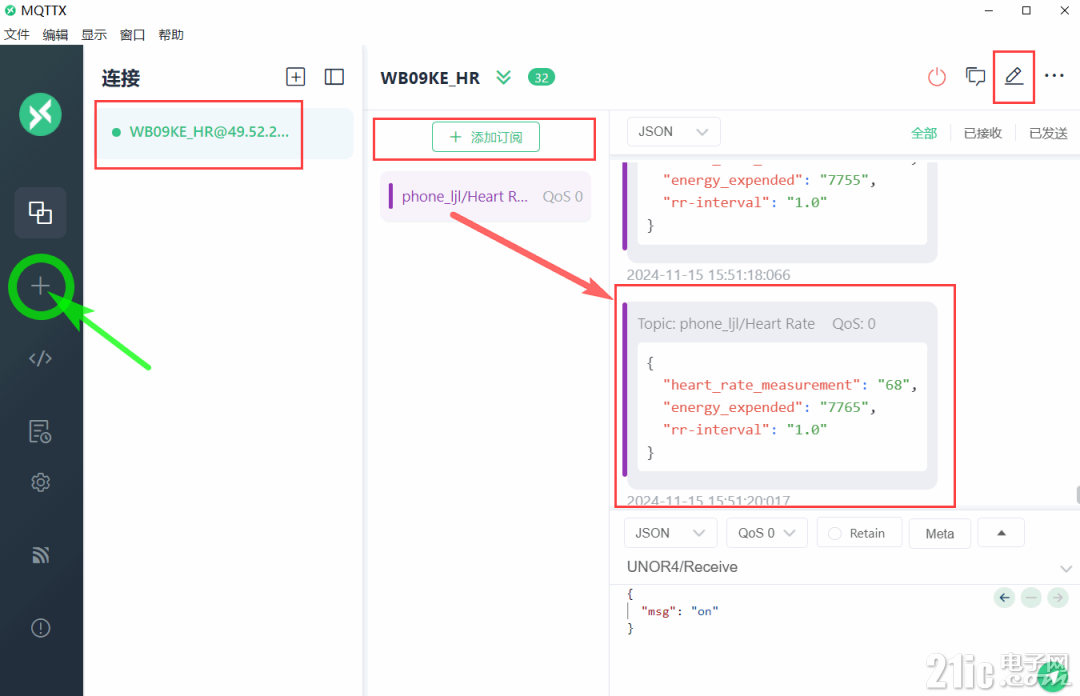The height and width of the screenshot is (696, 1080).
Task: Toggle the Retain radio option
Action: coord(859,533)
